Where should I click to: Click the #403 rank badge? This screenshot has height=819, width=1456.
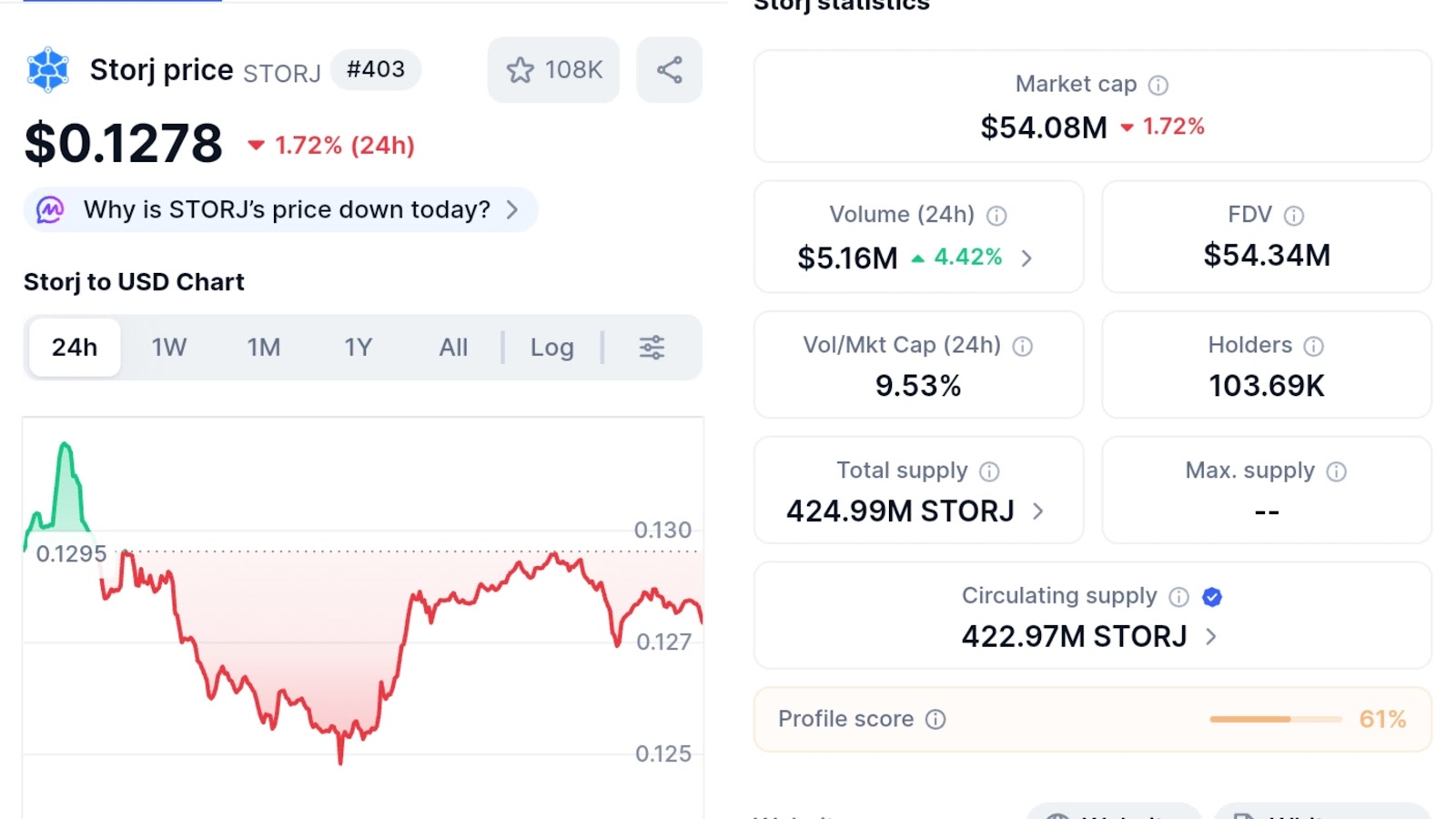pos(375,70)
